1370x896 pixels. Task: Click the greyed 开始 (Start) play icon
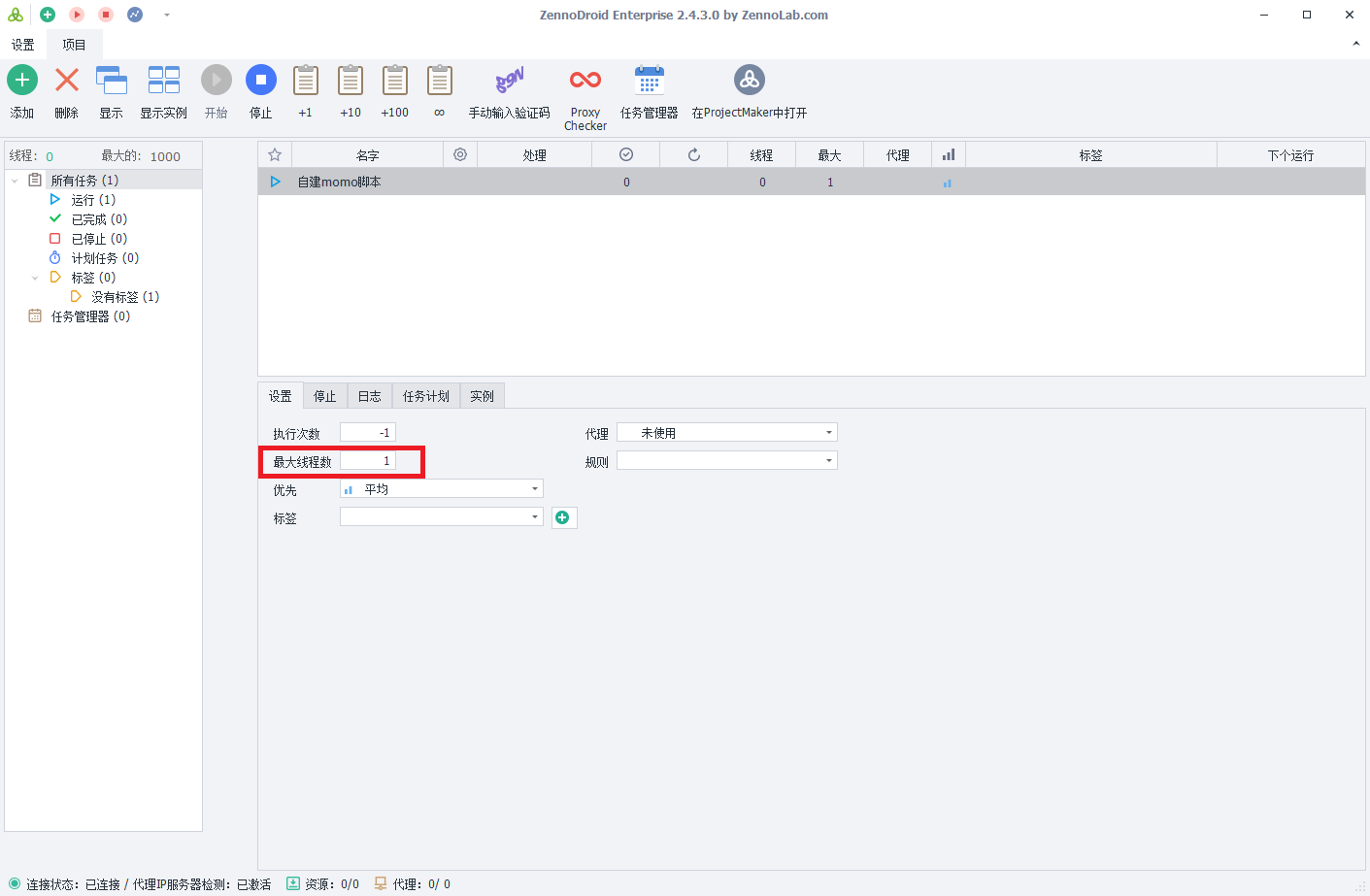pyautogui.click(x=217, y=80)
